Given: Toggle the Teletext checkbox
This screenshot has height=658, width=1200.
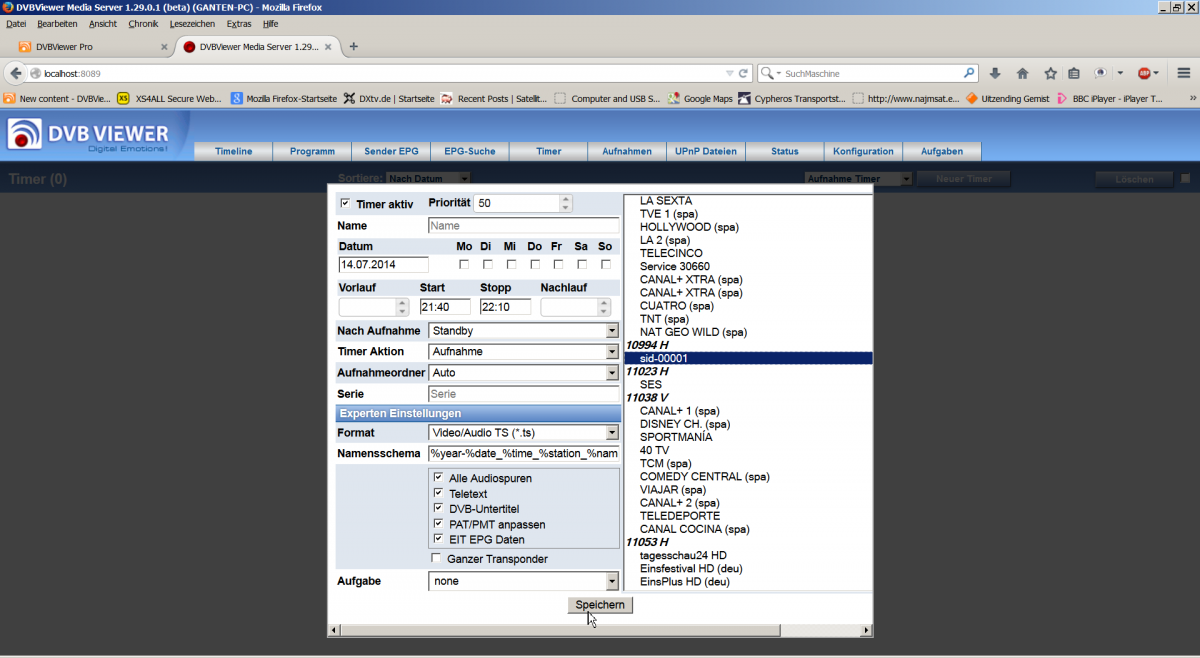Looking at the screenshot, I should point(438,493).
